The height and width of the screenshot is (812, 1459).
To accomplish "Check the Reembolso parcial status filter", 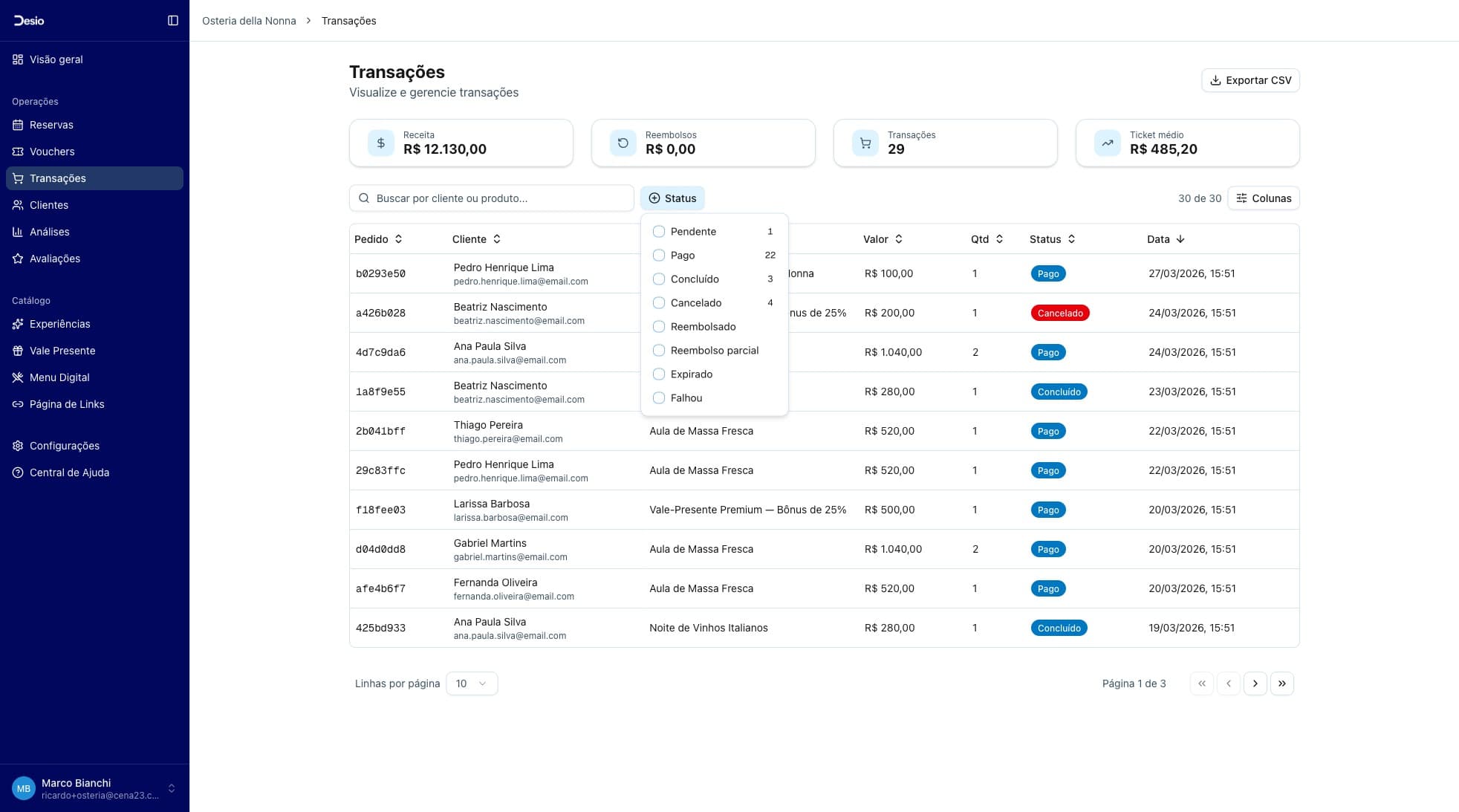I will [659, 351].
